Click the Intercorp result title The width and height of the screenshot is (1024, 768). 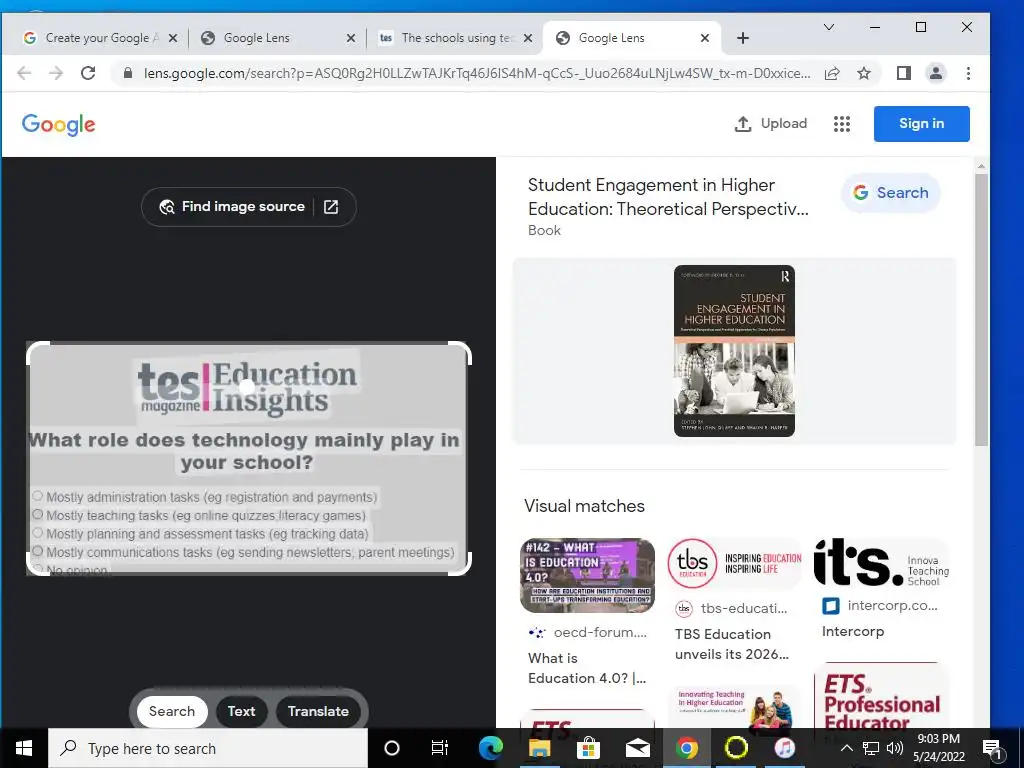tap(853, 632)
